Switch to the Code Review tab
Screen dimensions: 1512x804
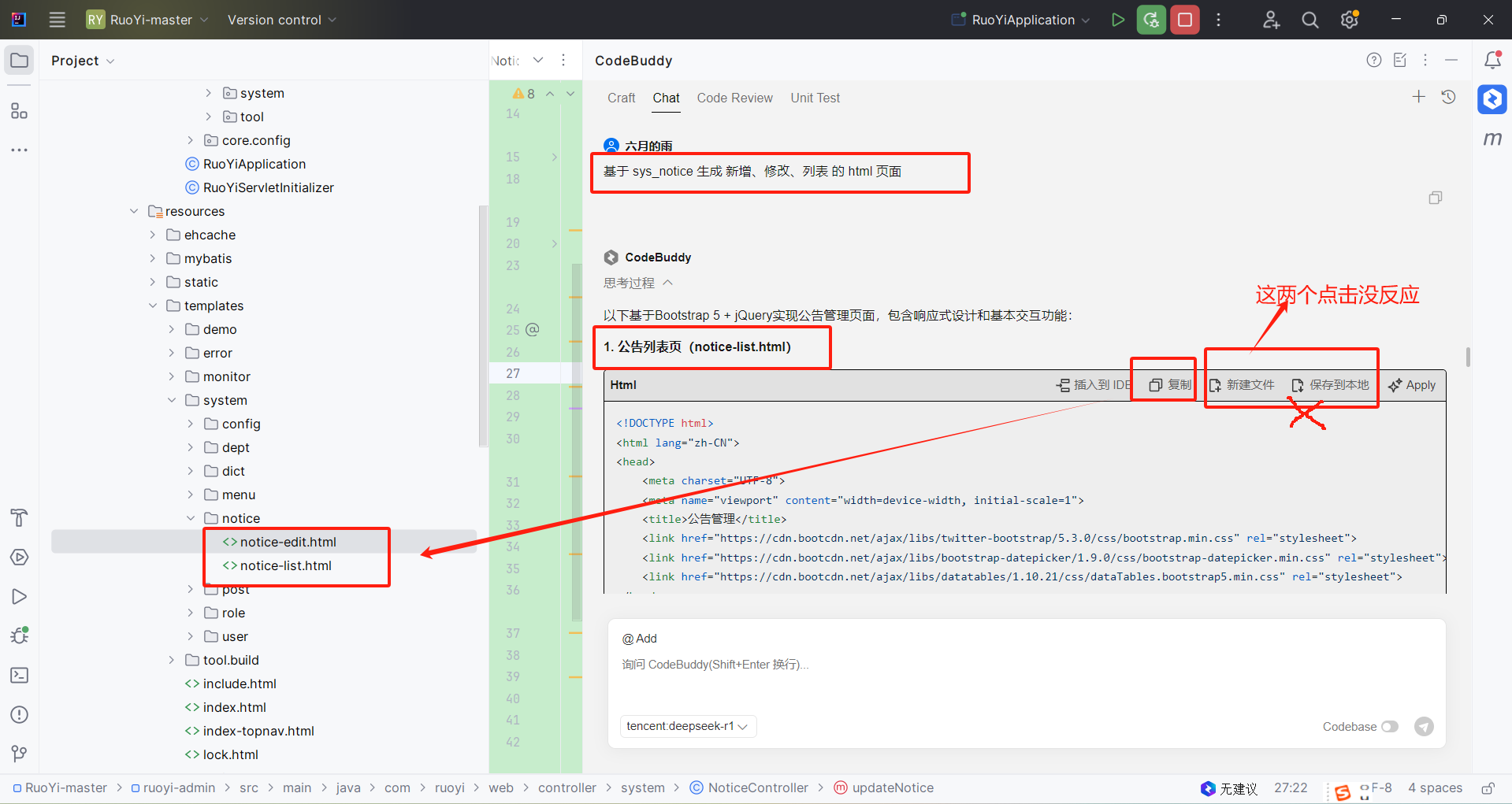coord(734,98)
